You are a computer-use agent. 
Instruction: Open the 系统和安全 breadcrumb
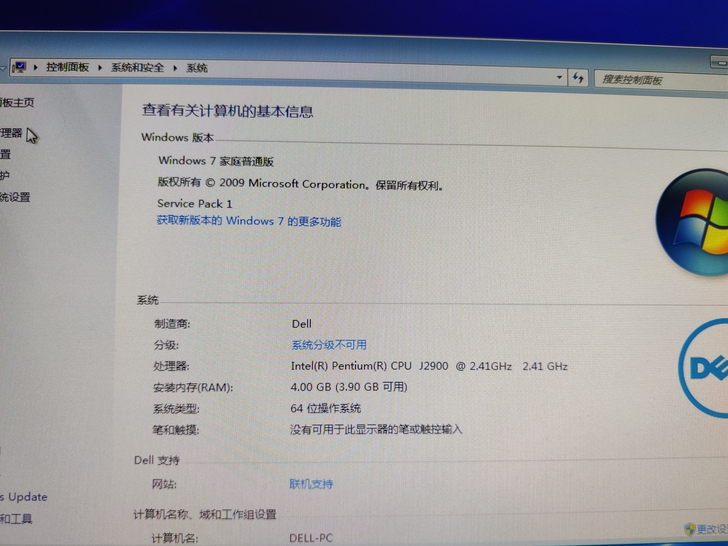[x=137, y=68]
